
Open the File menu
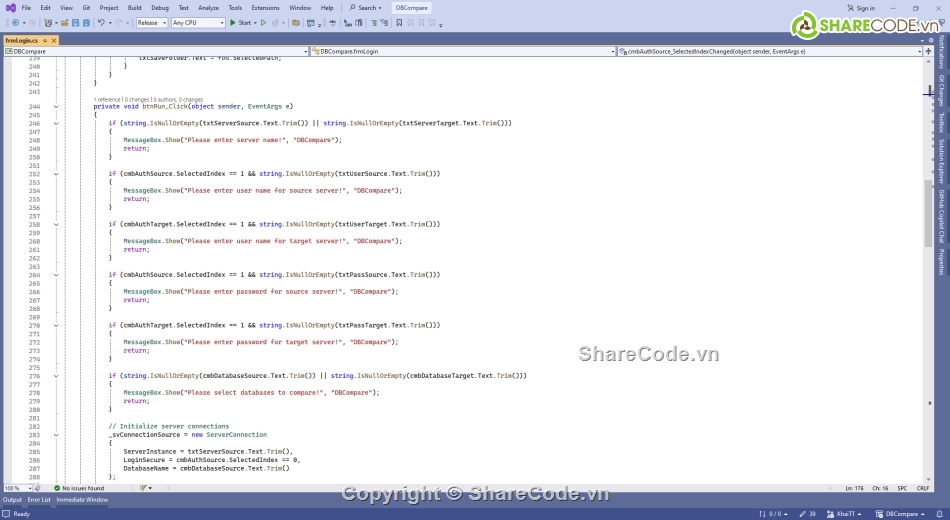[26, 8]
